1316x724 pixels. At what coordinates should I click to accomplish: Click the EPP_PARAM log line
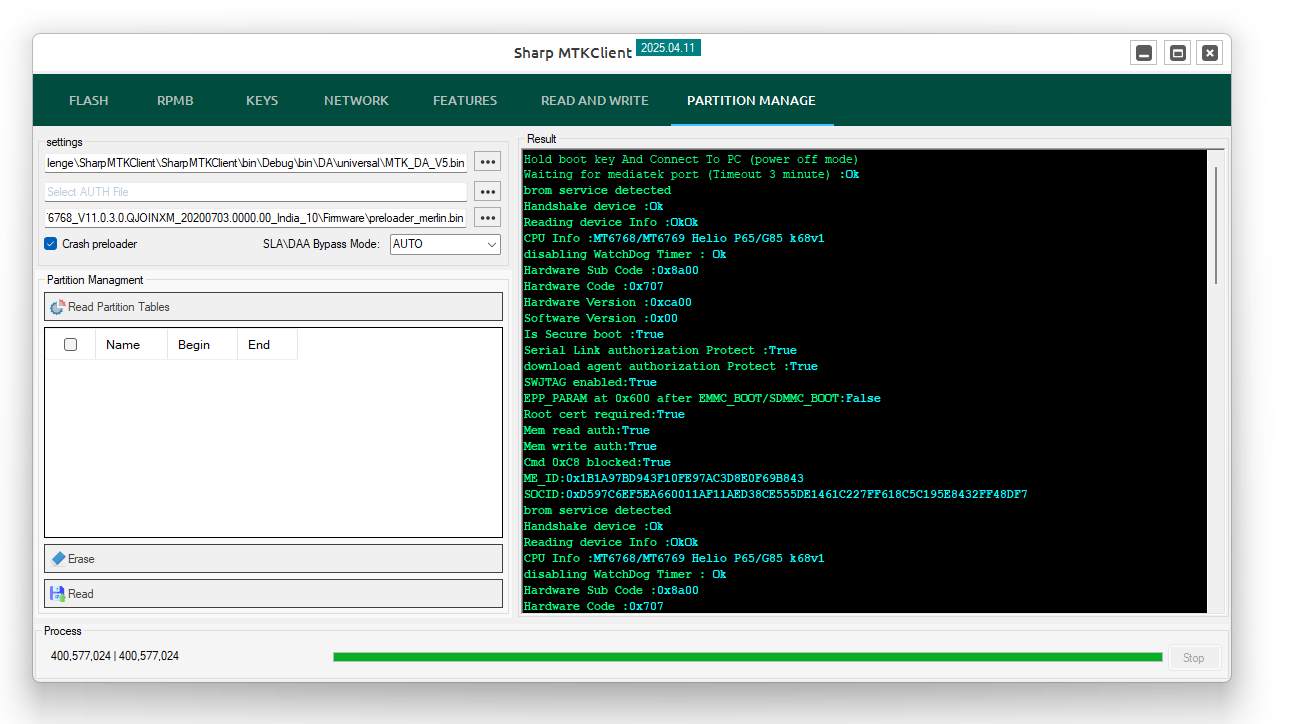point(702,398)
